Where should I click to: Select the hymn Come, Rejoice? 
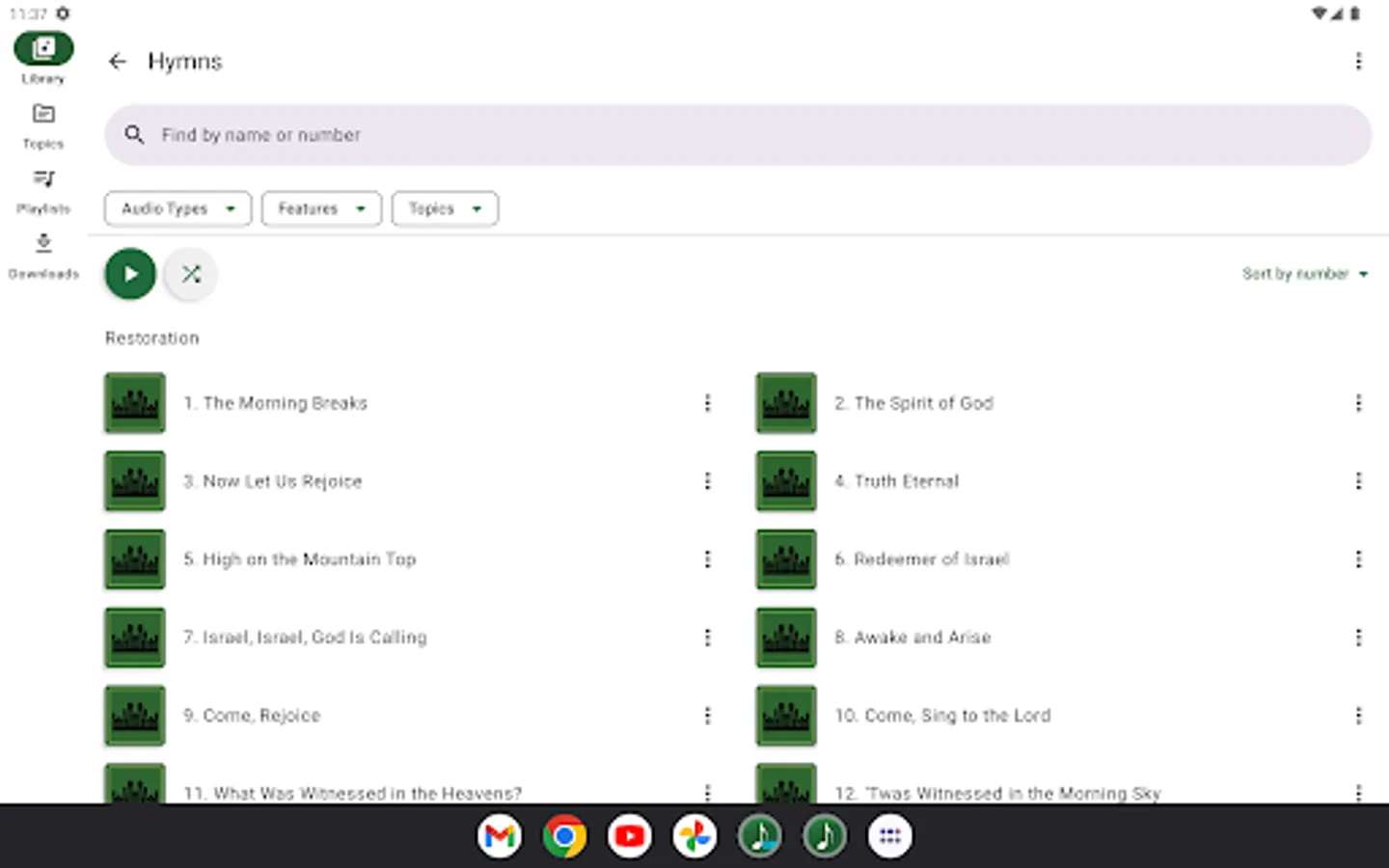pos(253,716)
